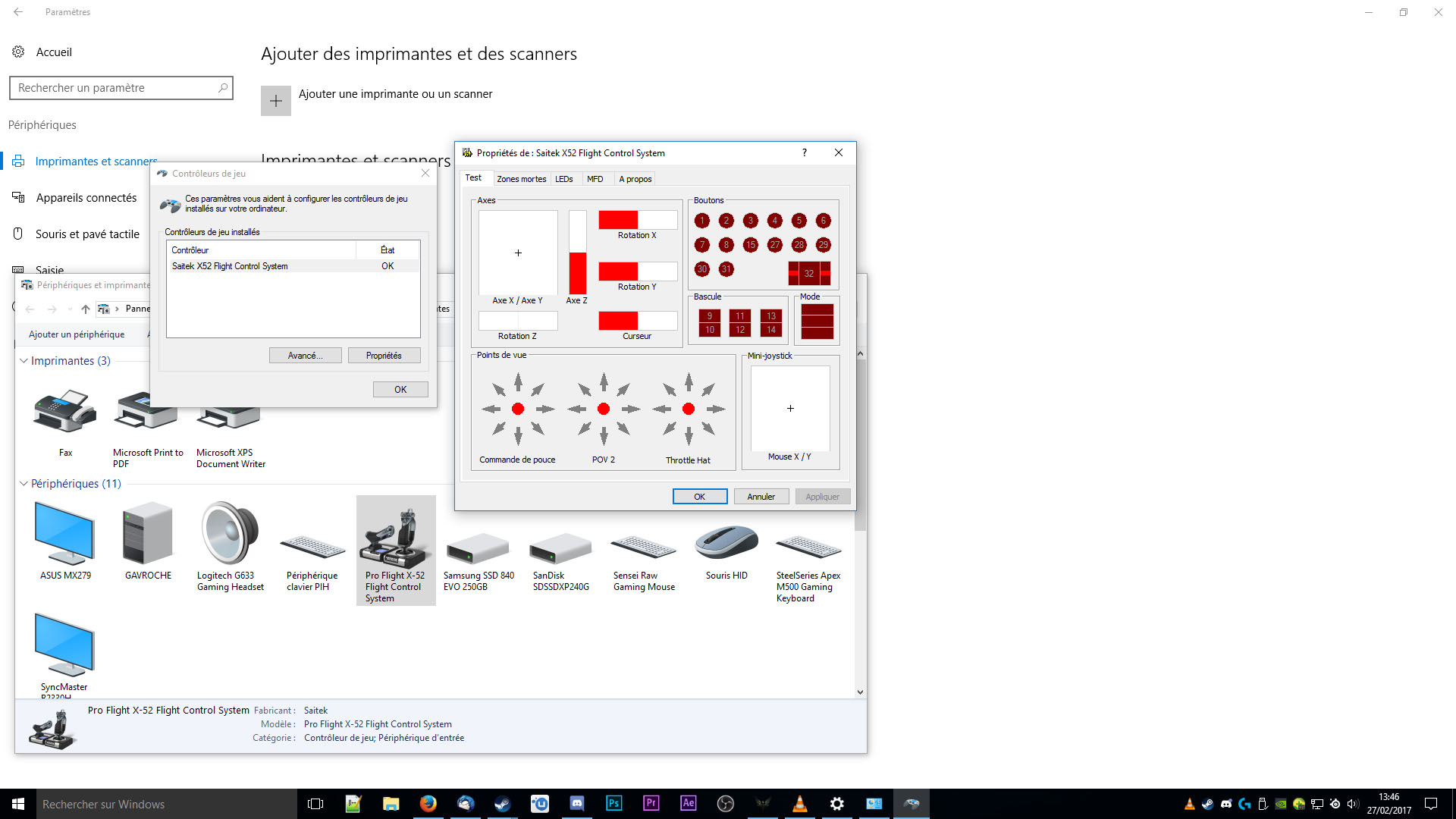The width and height of the screenshot is (1456, 819).
Task: Open recent locations dropdown beside forward arrow
Action: (70, 309)
